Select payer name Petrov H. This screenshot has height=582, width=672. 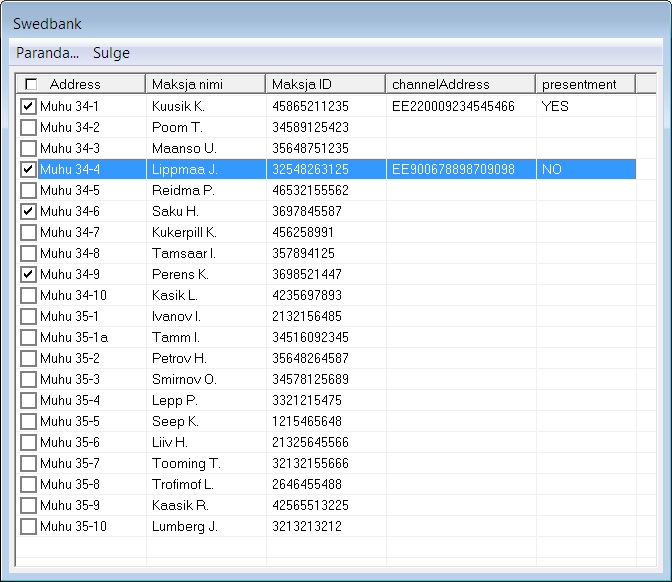[179, 358]
